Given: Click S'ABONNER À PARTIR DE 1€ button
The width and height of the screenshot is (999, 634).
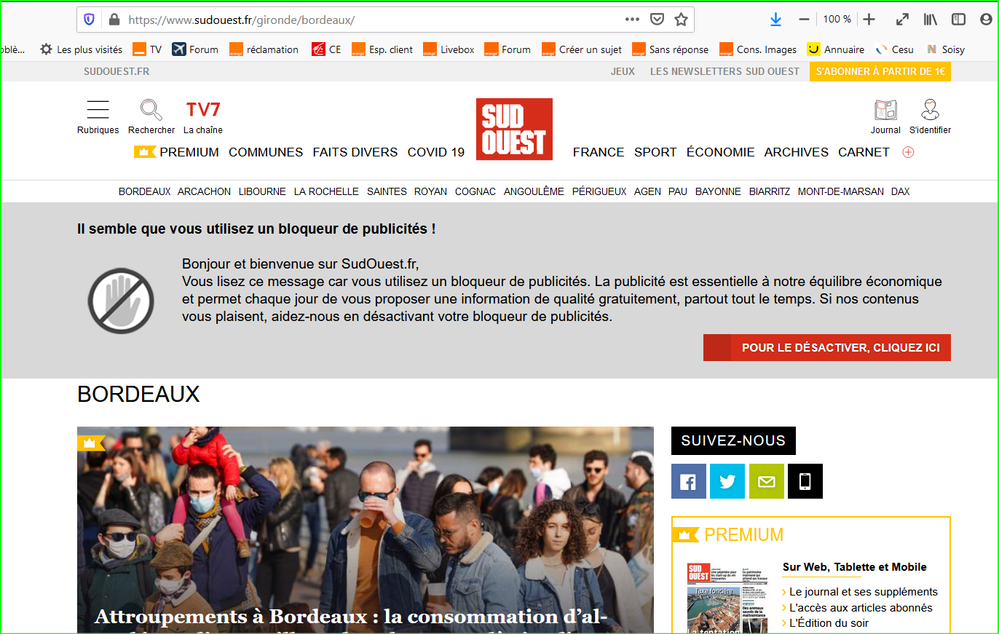Looking at the screenshot, I should [x=880, y=71].
